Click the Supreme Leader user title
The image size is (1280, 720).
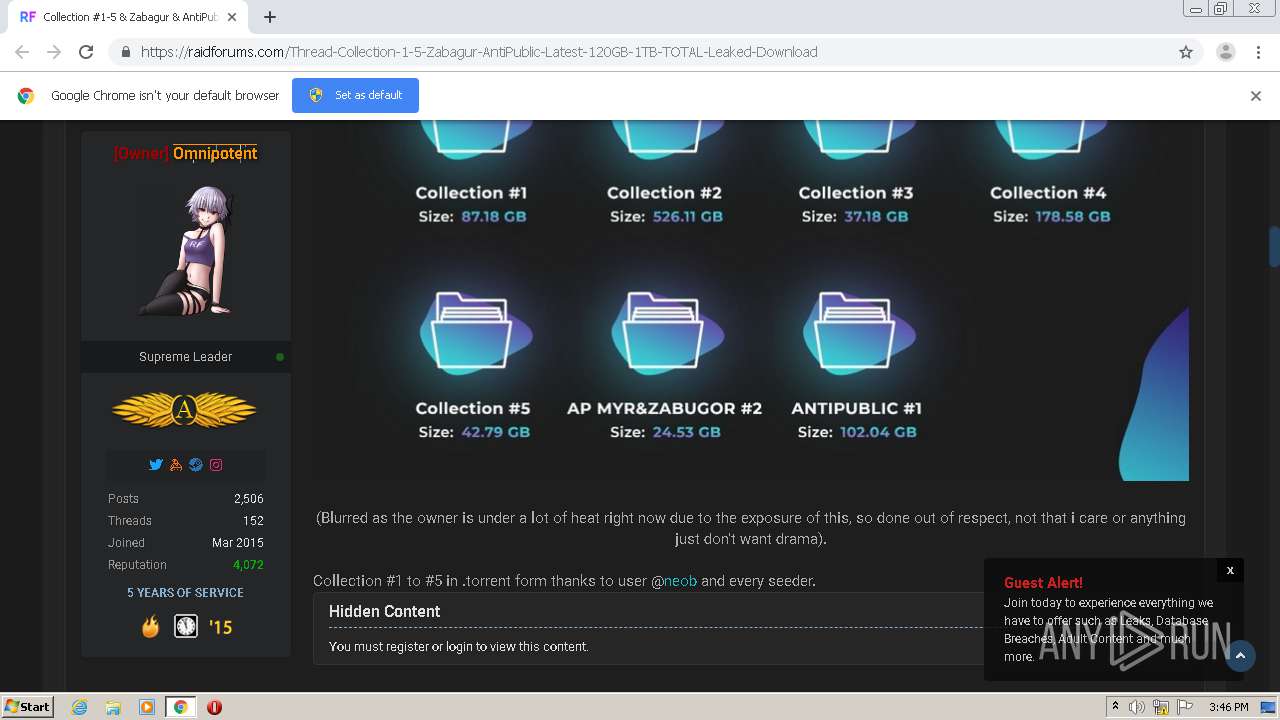pyautogui.click(x=185, y=357)
